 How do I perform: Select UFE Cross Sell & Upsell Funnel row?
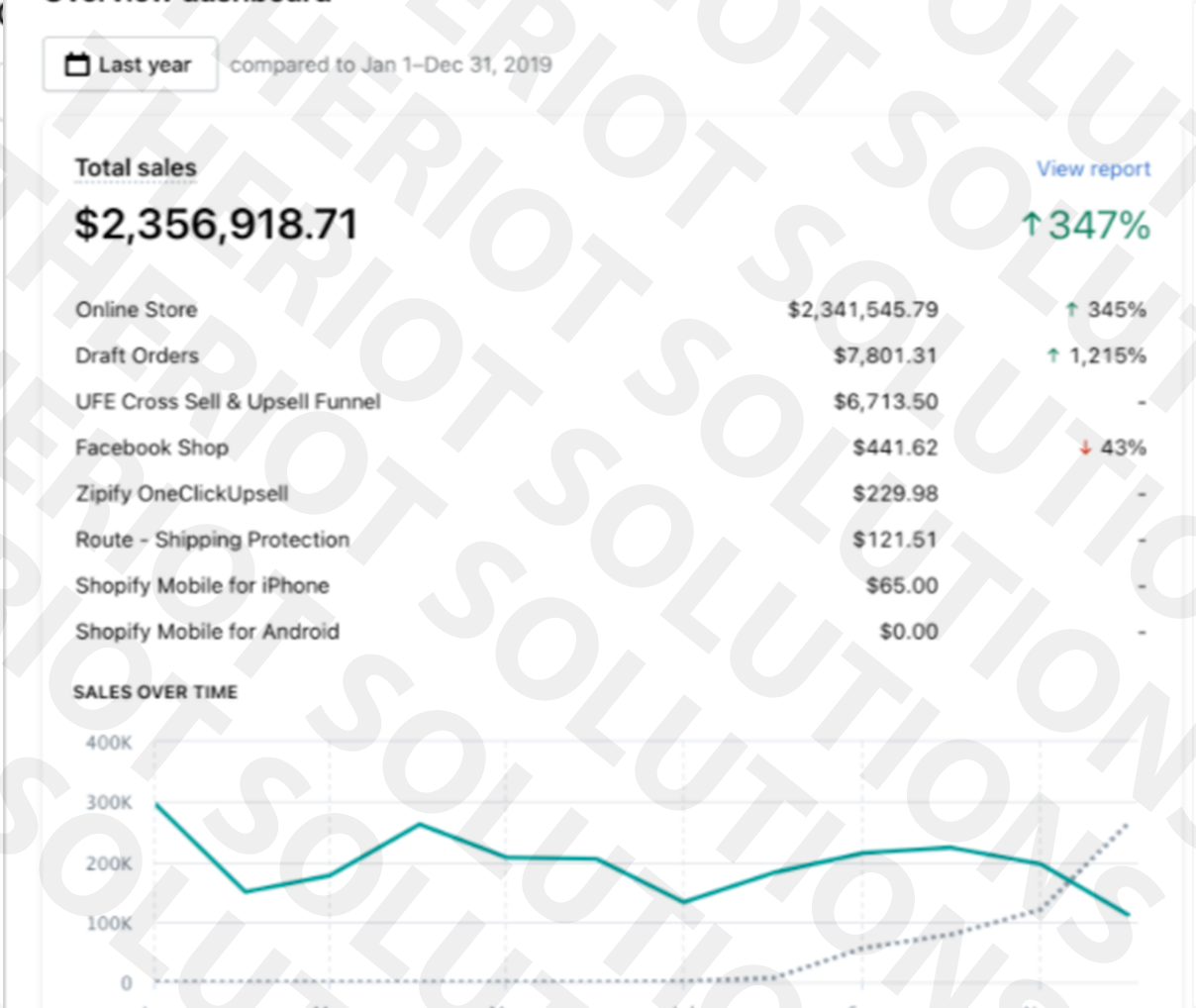point(228,401)
